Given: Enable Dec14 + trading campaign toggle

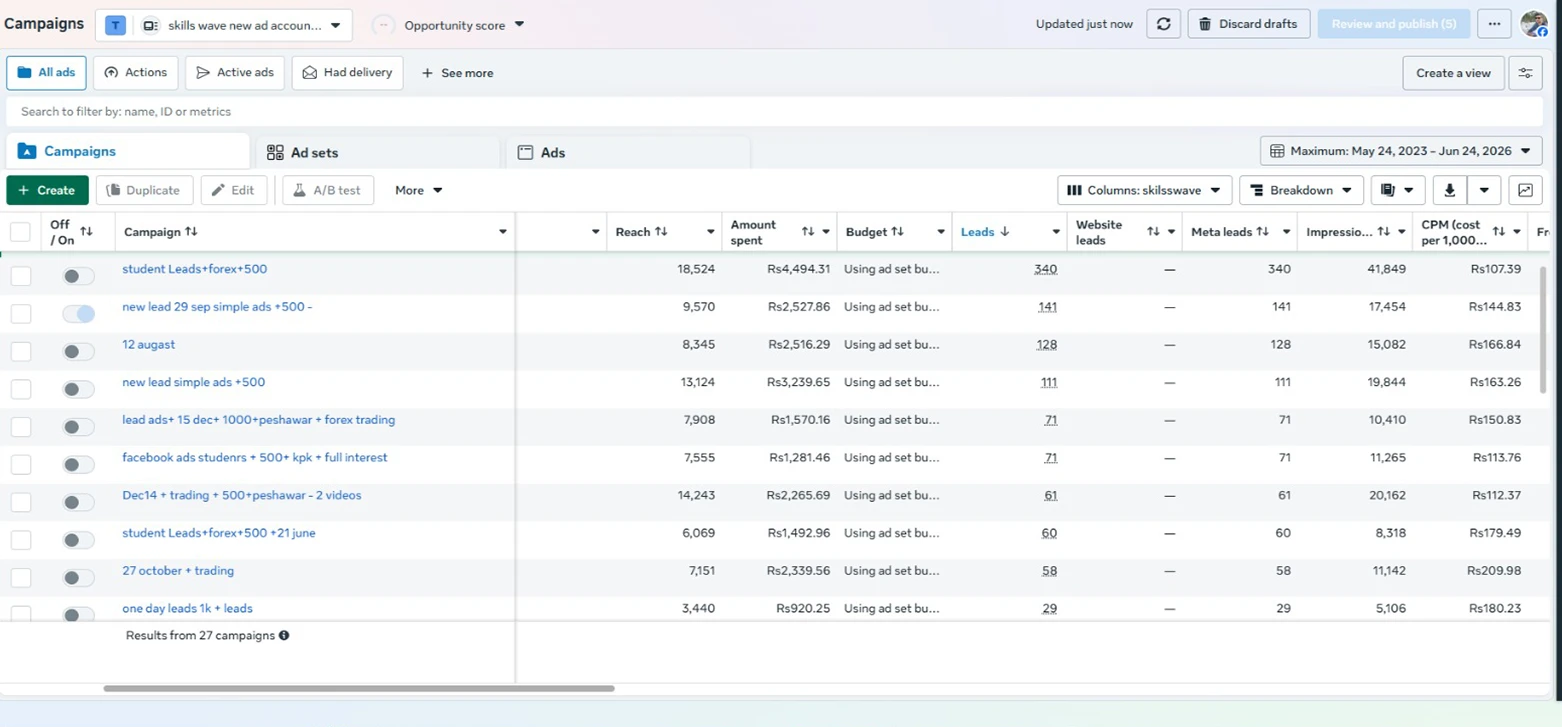Looking at the screenshot, I should pyautogui.click(x=78, y=502).
